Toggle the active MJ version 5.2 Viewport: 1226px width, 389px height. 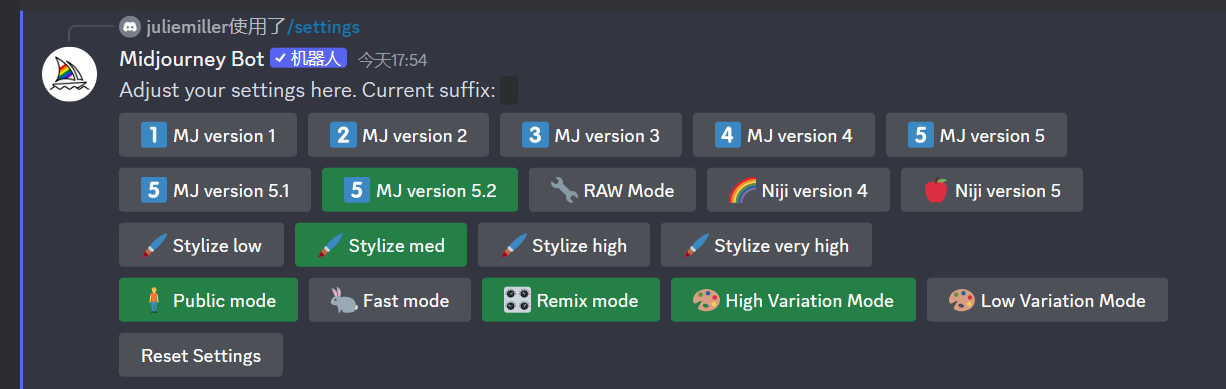point(420,190)
